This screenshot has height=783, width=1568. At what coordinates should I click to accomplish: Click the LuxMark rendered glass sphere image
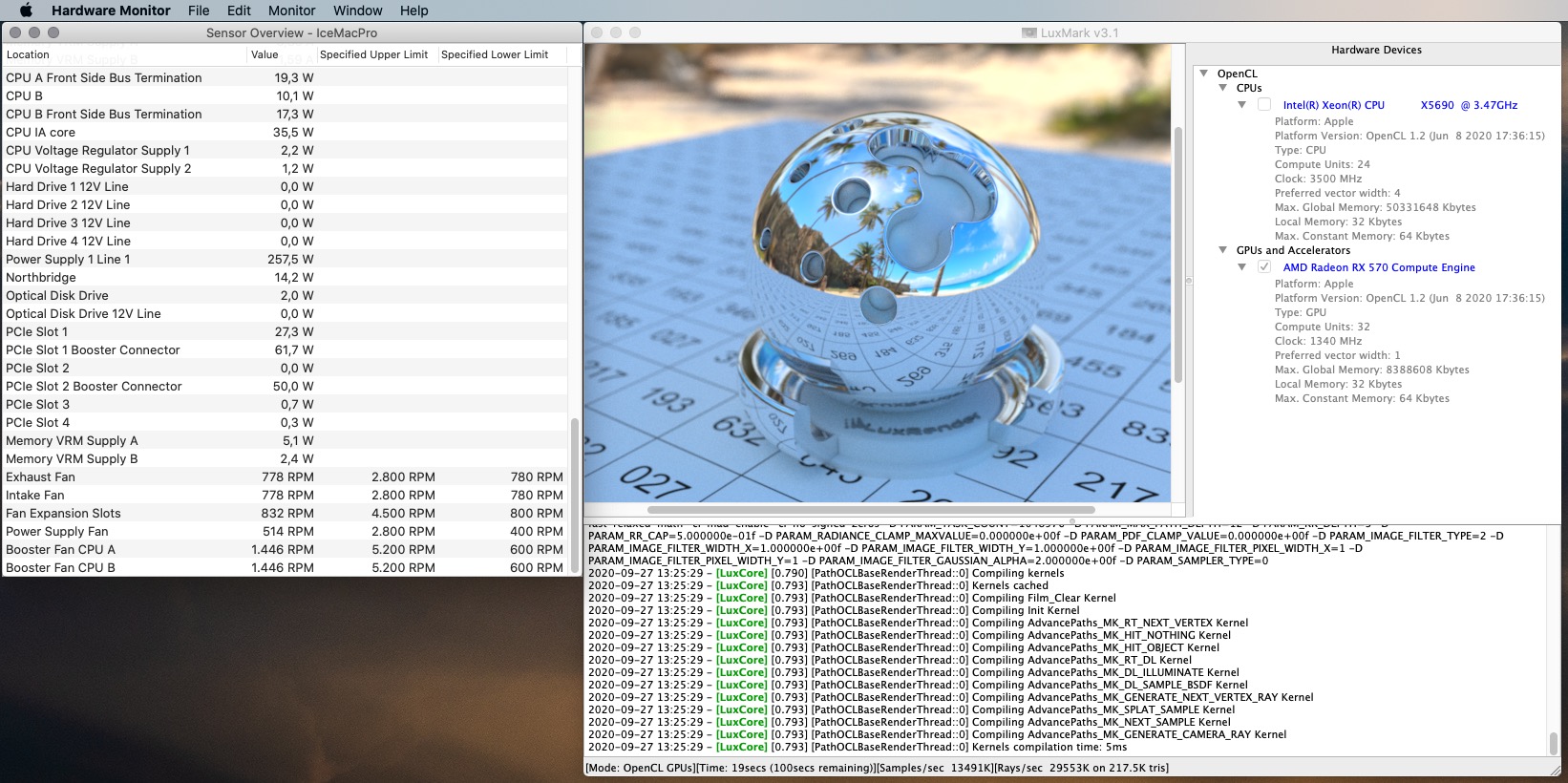click(x=878, y=273)
